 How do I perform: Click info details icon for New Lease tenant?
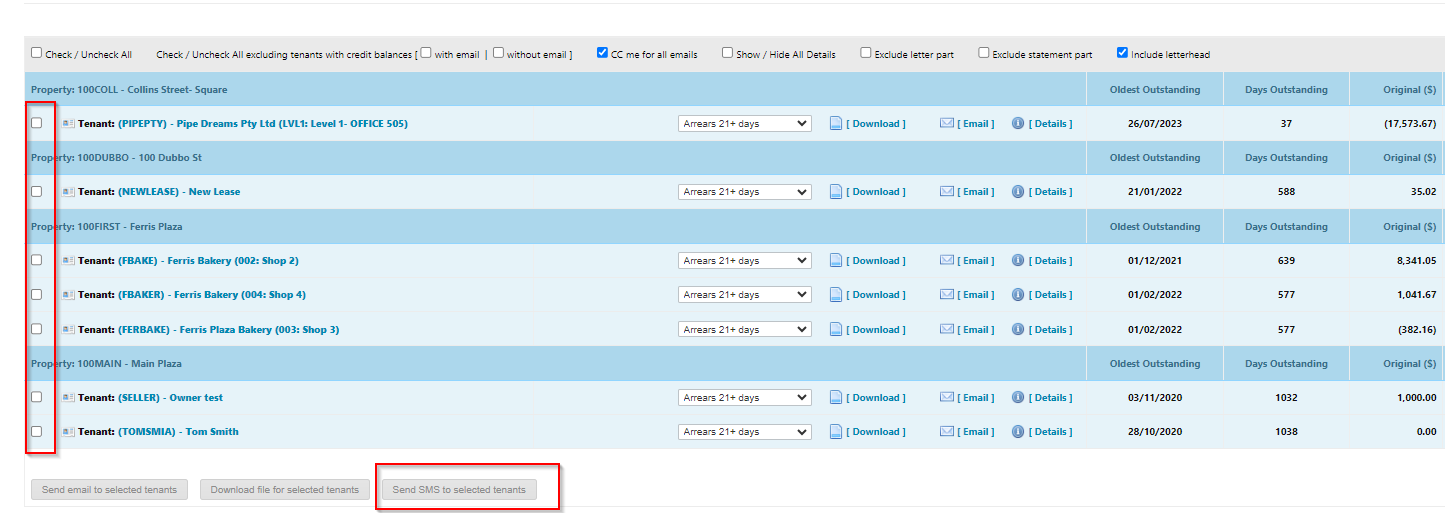[1018, 192]
